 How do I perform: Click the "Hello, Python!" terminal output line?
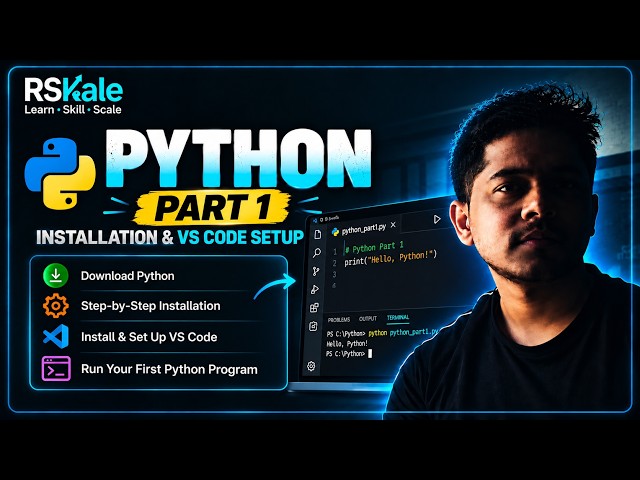click(347, 344)
